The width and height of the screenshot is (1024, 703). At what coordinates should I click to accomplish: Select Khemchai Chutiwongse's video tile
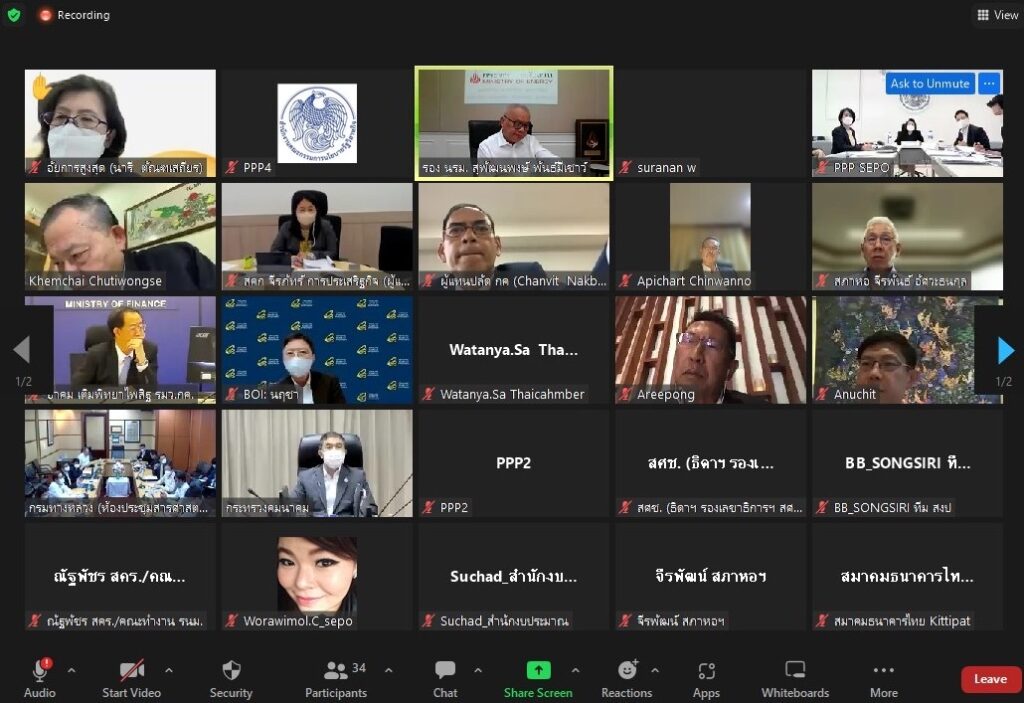point(120,237)
